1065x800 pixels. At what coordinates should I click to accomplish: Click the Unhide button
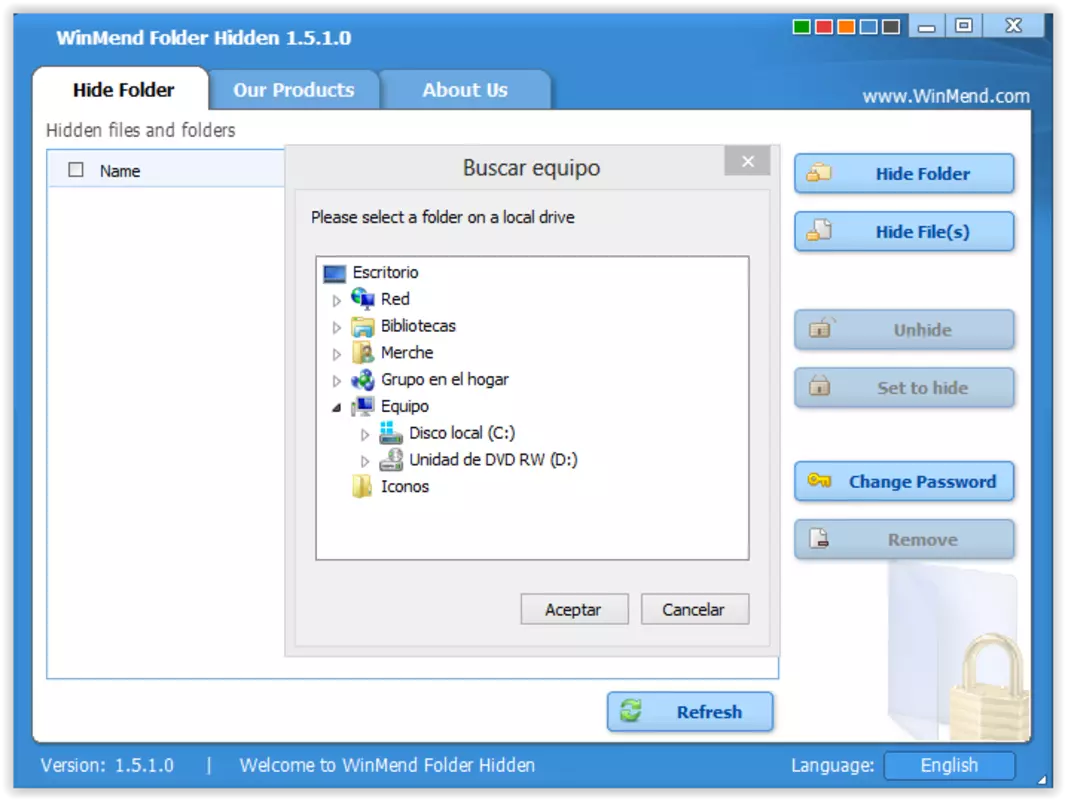coord(904,330)
